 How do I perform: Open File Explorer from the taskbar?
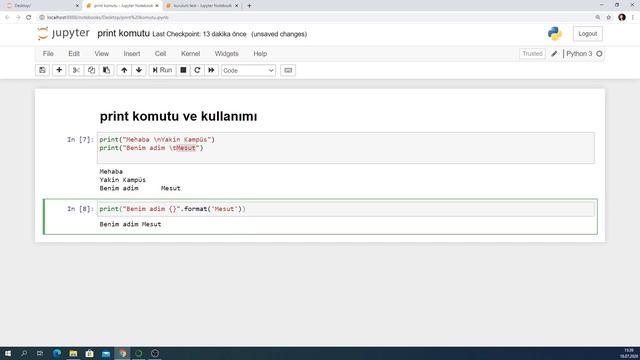[73, 353]
